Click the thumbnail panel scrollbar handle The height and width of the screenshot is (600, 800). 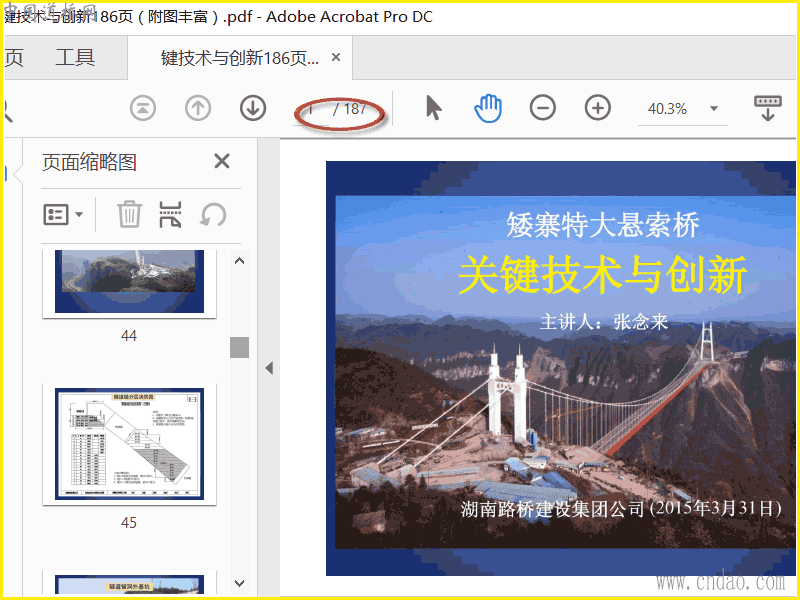[x=239, y=347]
